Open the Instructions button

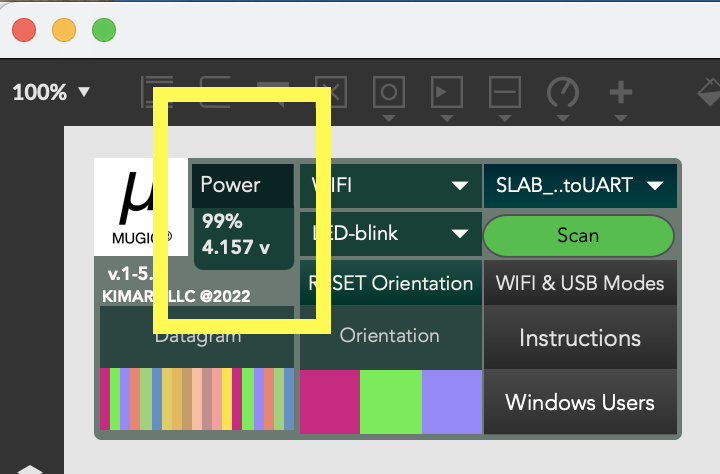579,338
